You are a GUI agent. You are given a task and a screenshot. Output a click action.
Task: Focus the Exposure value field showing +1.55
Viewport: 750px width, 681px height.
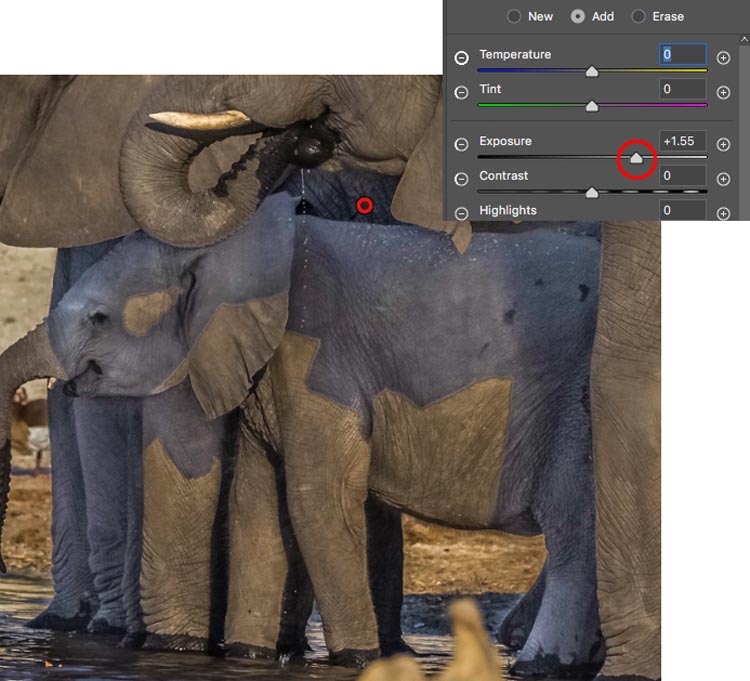[x=682, y=142]
